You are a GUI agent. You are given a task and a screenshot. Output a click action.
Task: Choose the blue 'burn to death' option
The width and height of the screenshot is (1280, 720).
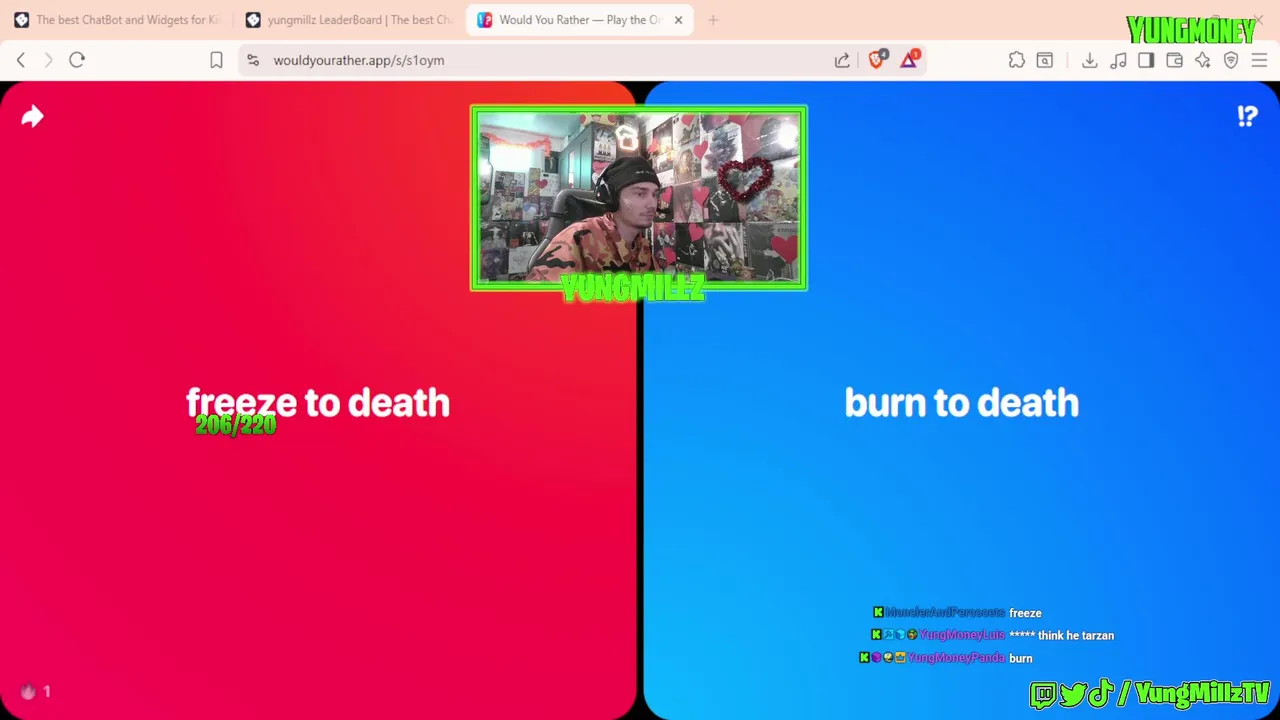pyautogui.click(x=961, y=402)
